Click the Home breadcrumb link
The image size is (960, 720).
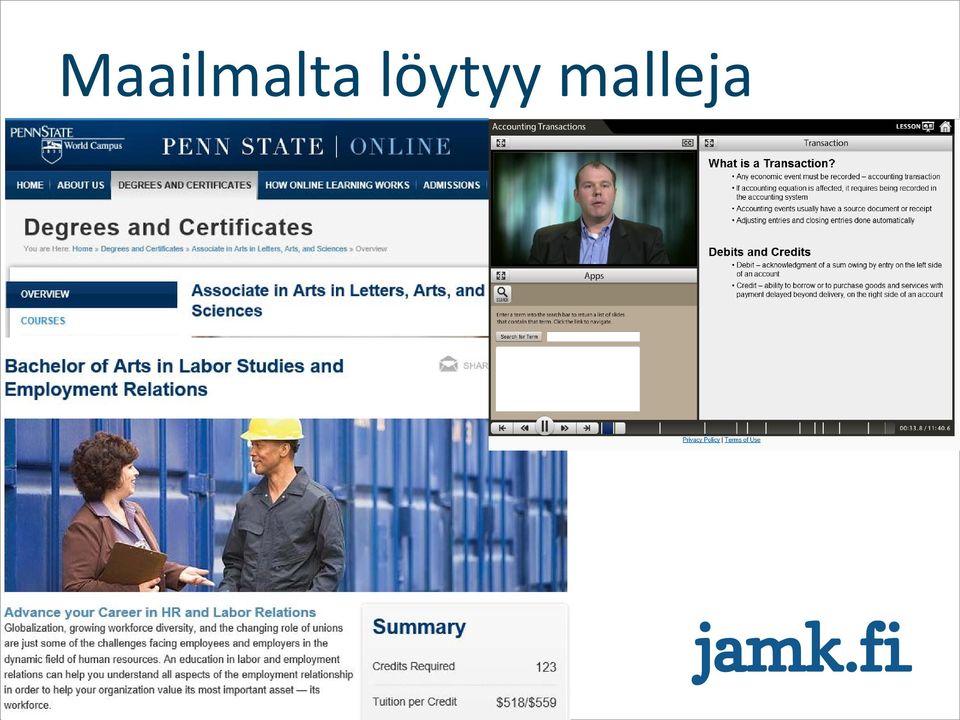[x=82, y=249]
